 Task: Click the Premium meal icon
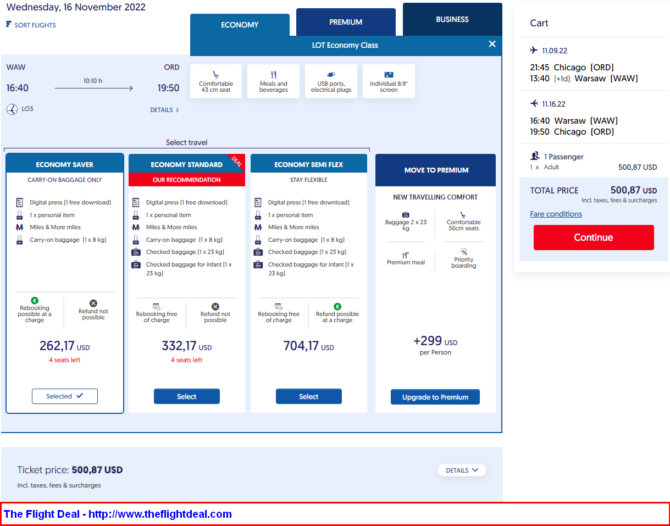point(406,256)
